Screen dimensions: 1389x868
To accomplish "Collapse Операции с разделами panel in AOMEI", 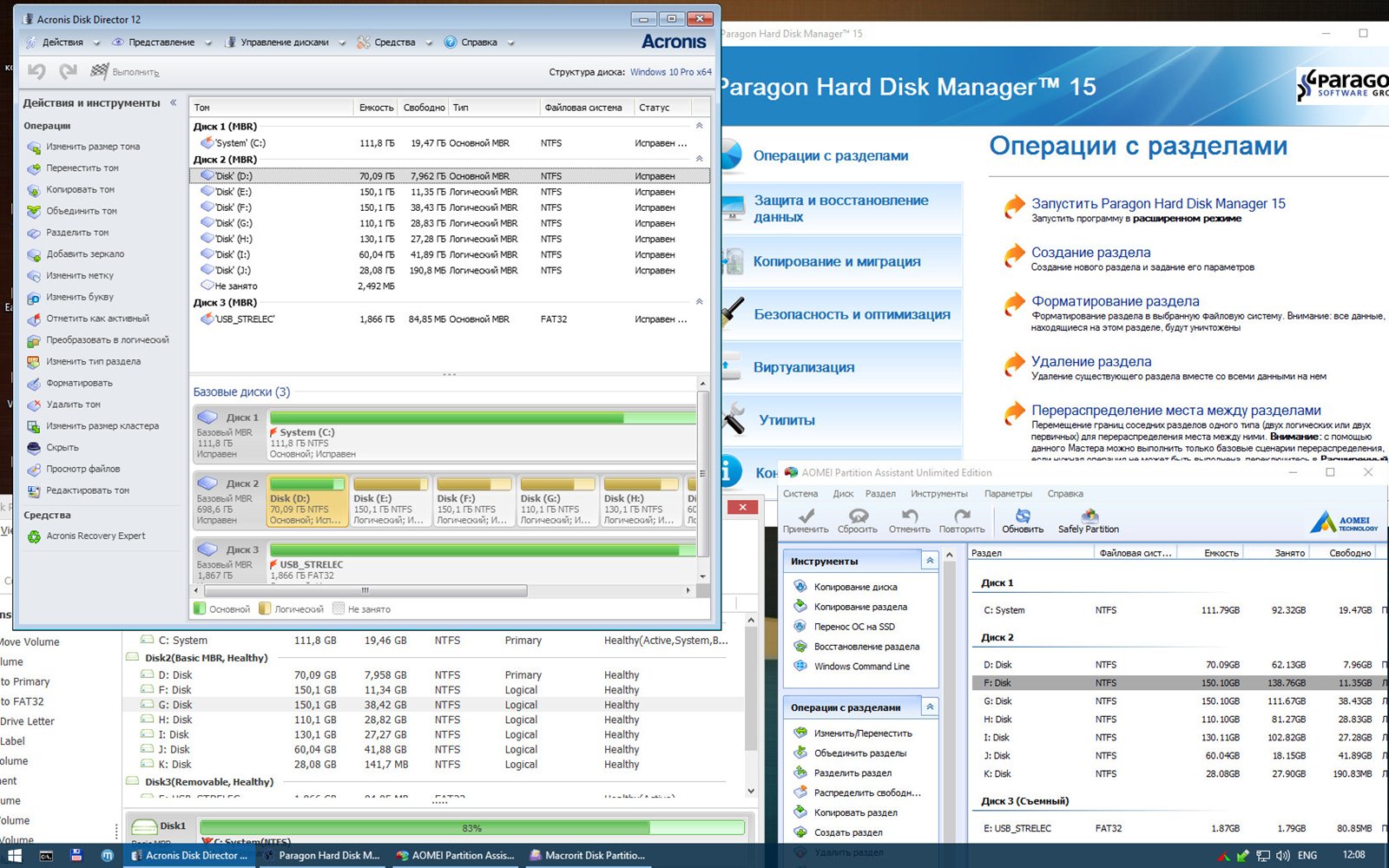I will (x=930, y=707).
